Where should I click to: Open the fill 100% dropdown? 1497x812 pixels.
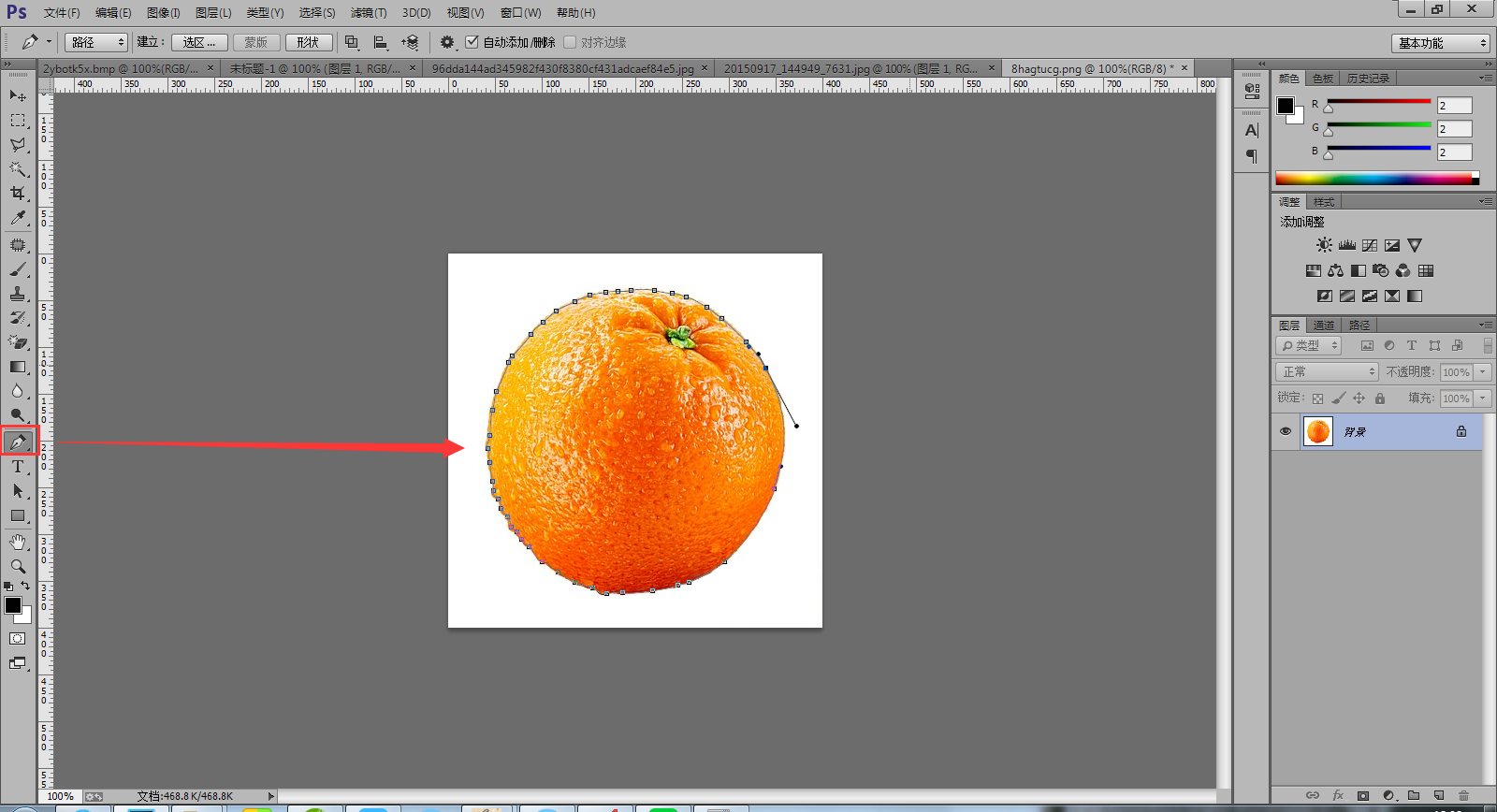(1483, 399)
